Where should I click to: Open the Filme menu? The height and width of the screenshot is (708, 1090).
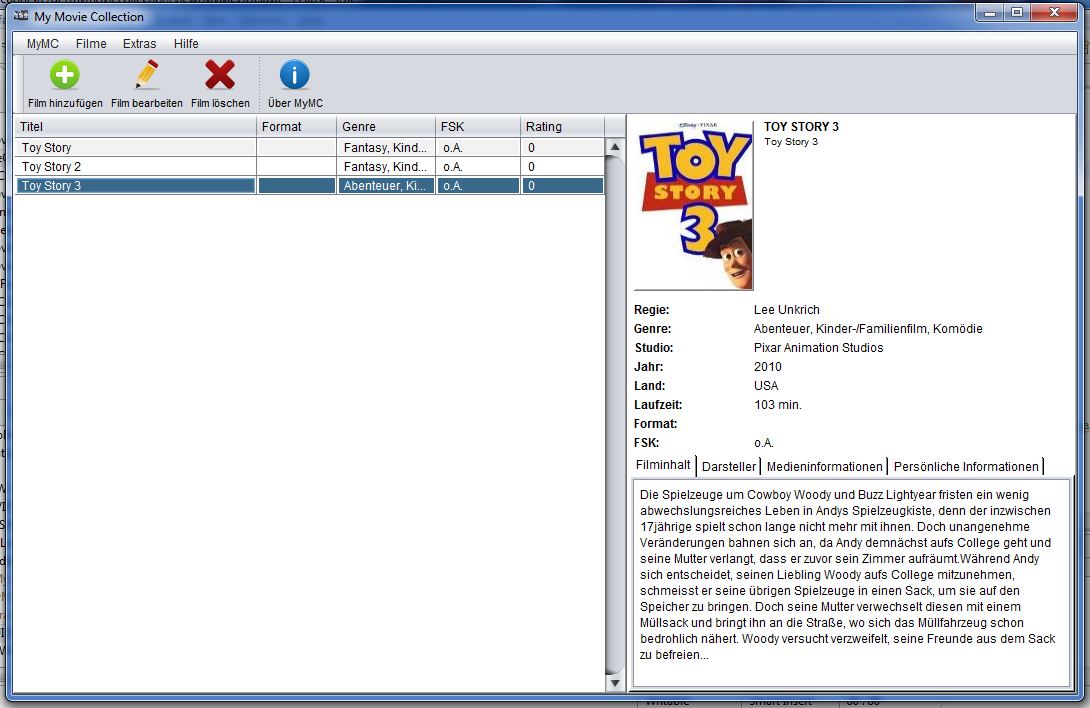(91, 44)
